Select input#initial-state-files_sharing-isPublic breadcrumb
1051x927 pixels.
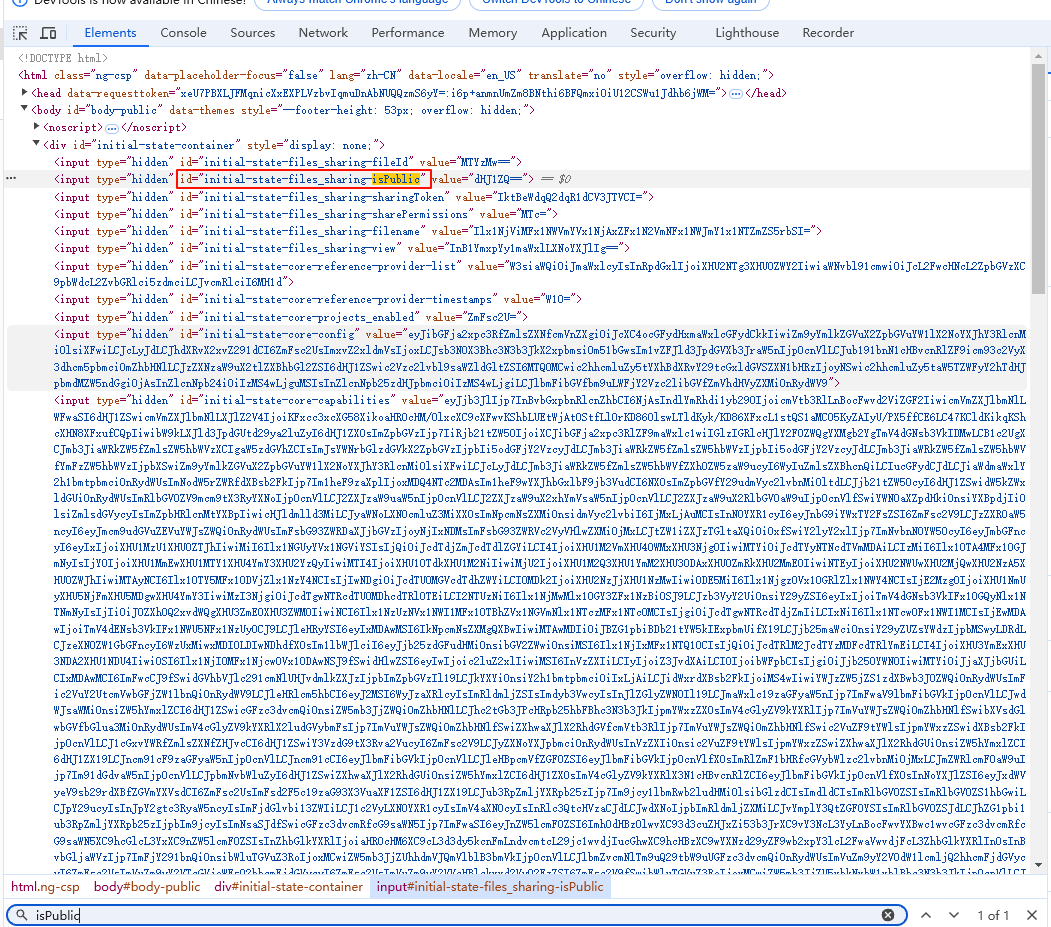tap(490, 887)
